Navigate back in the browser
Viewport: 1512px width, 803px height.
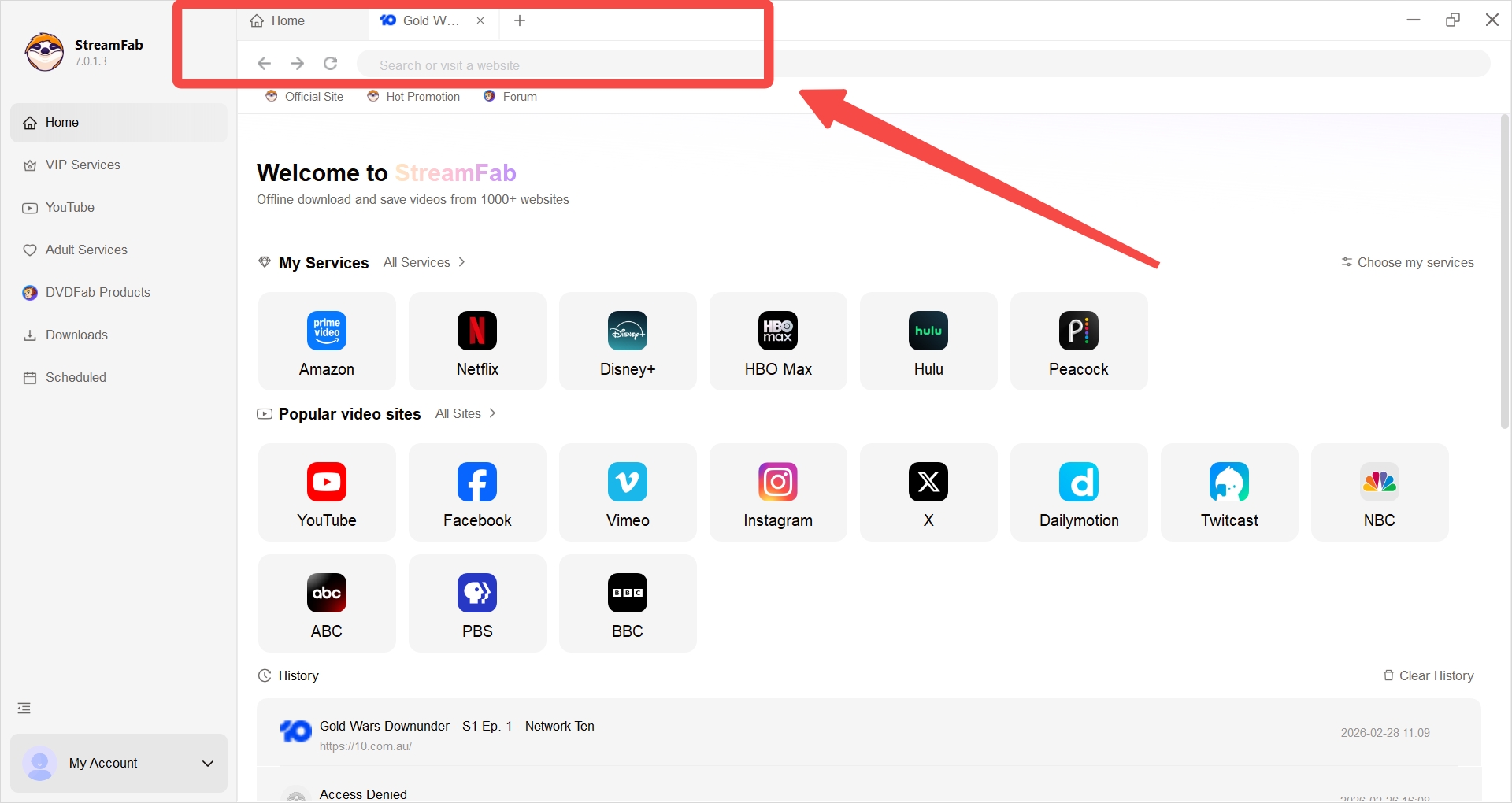click(264, 63)
